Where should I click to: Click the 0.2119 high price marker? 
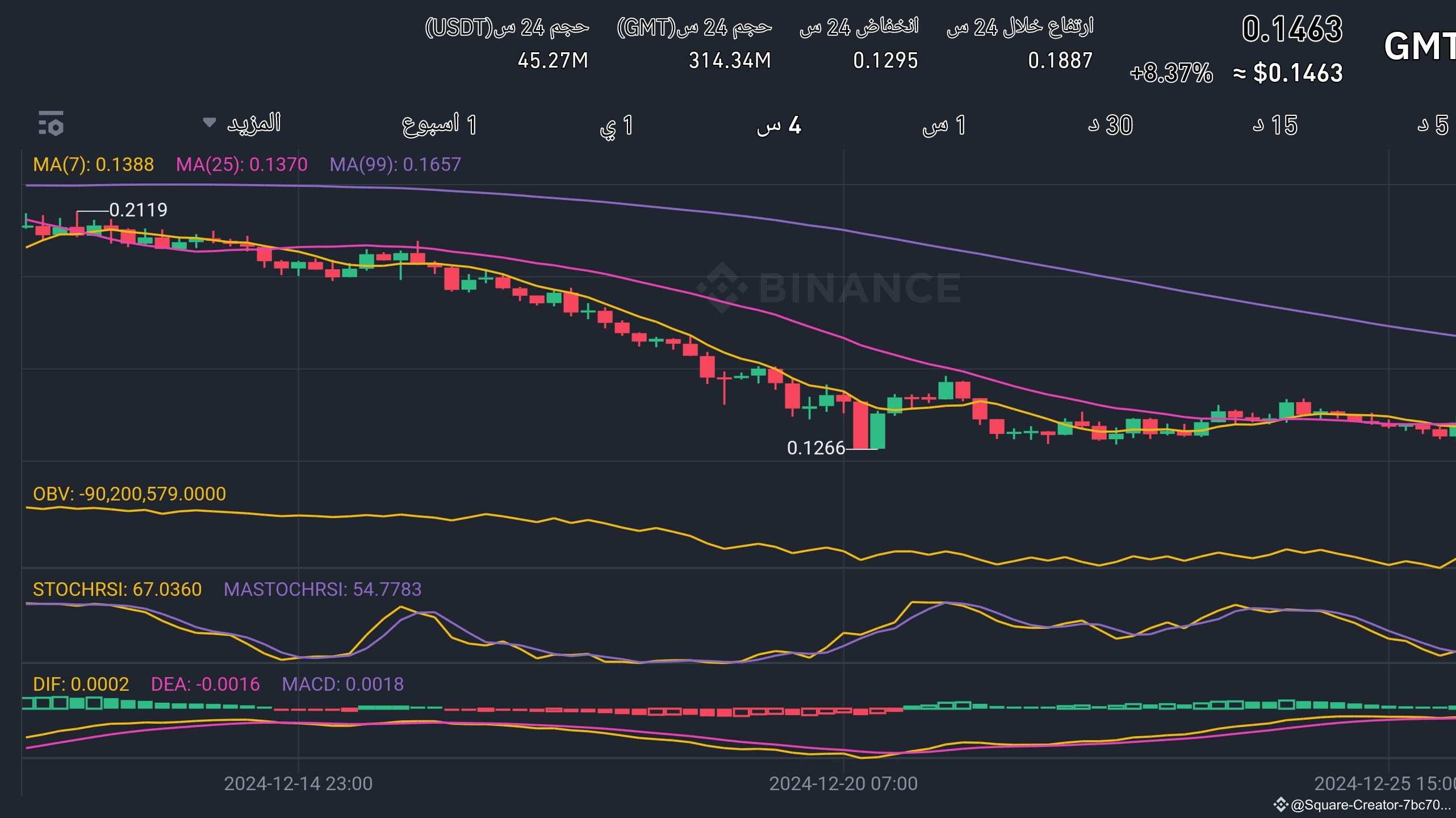tap(138, 210)
